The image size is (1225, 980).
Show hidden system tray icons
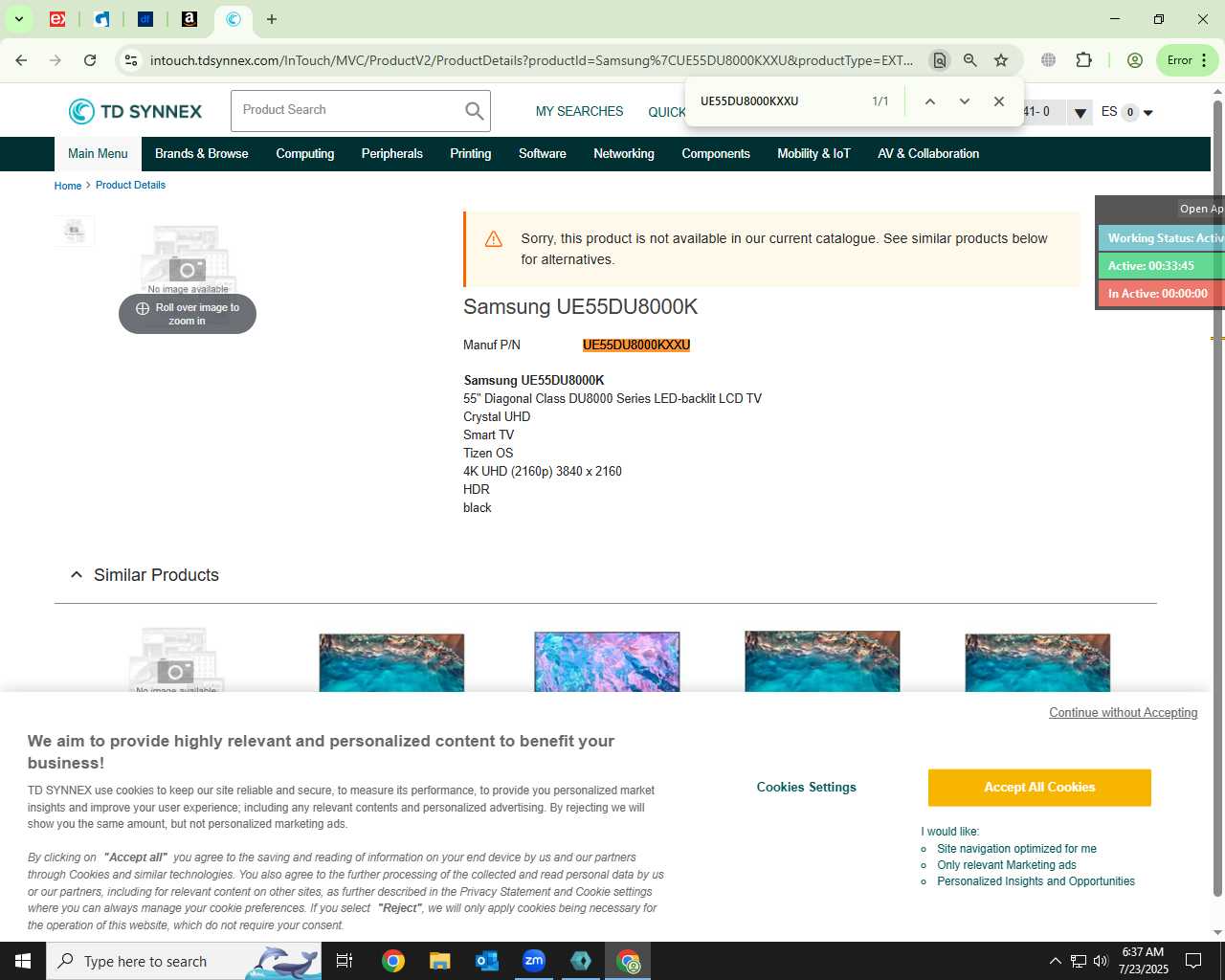point(1056,961)
